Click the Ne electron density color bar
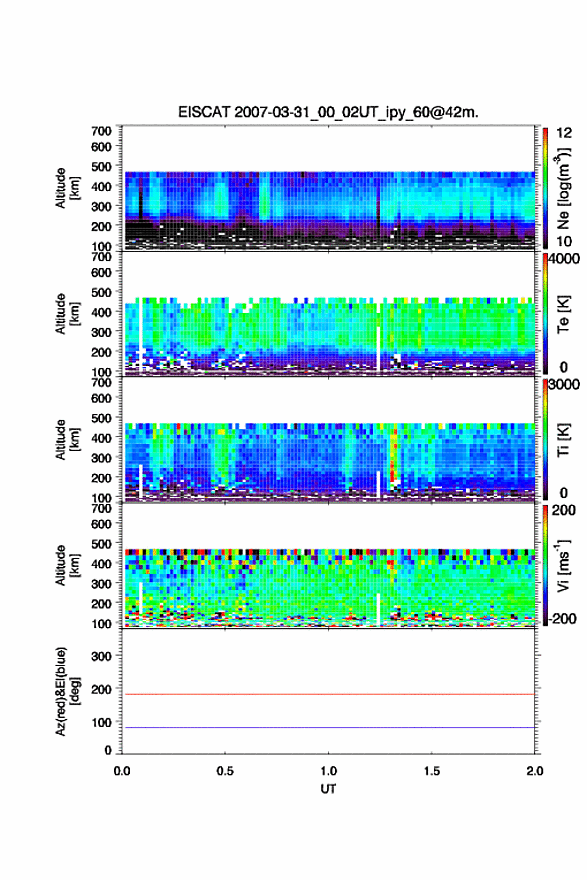 click(x=545, y=188)
